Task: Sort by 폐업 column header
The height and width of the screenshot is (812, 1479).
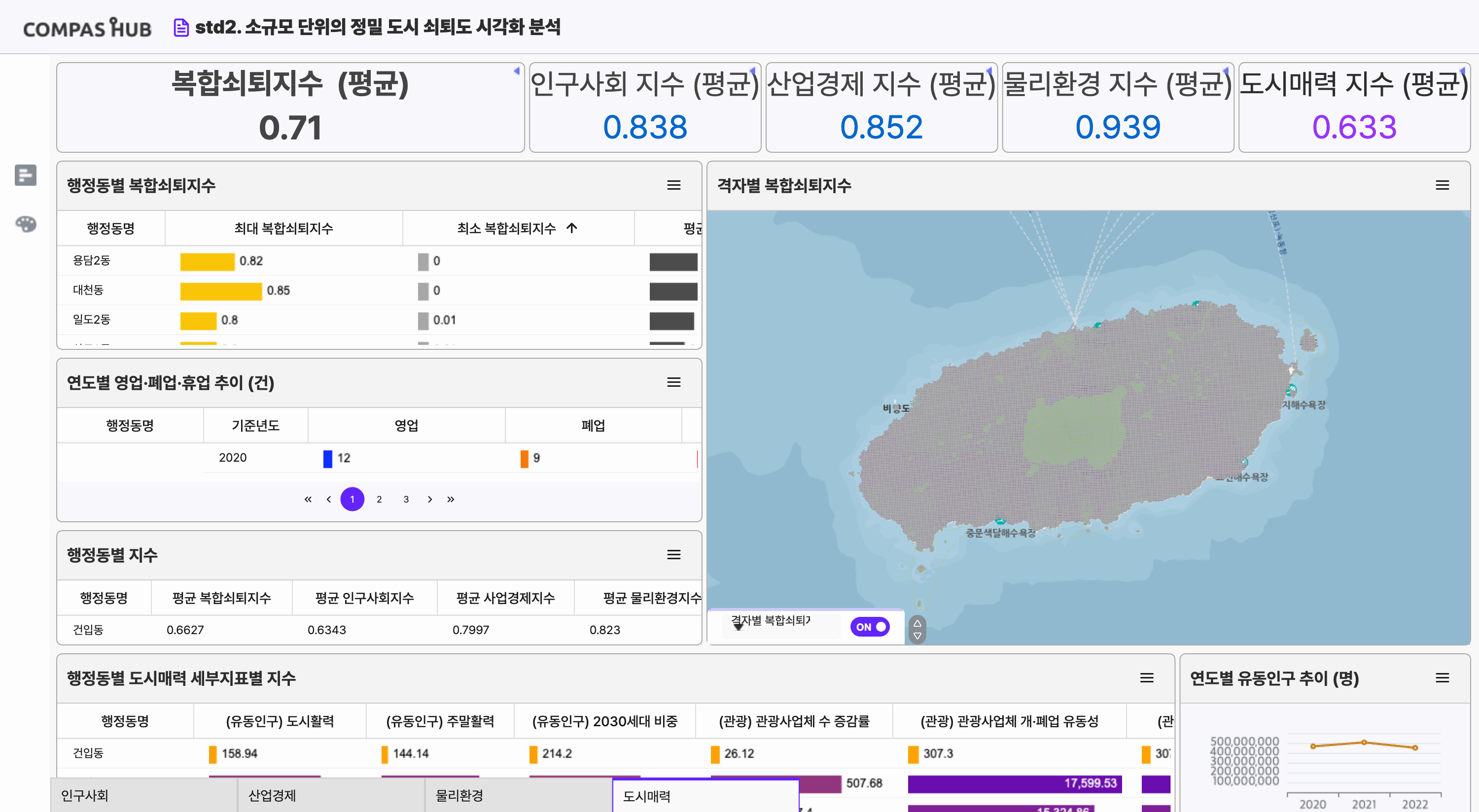Action: [x=593, y=425]
